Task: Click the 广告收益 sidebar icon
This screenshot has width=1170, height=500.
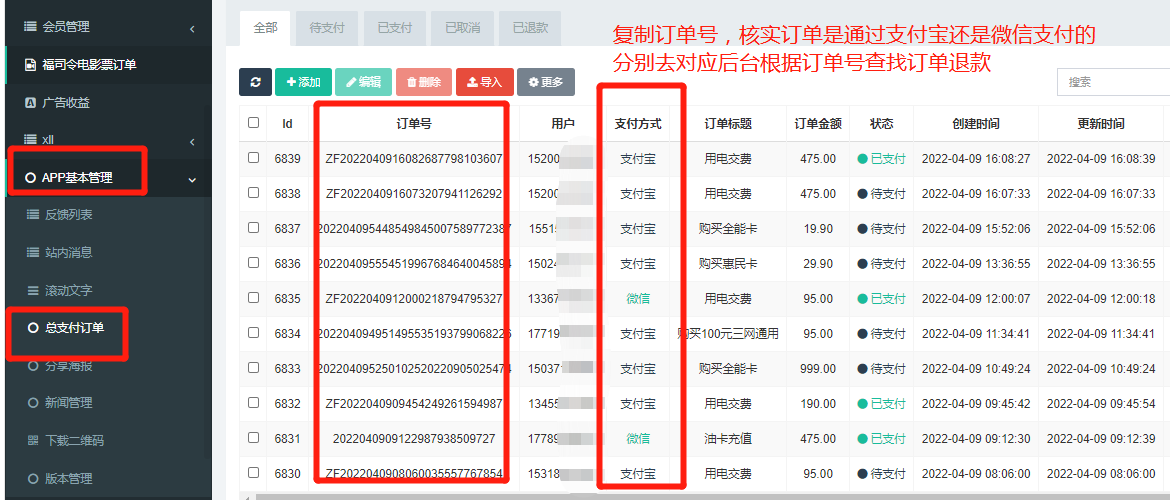Action: point(30,102)
